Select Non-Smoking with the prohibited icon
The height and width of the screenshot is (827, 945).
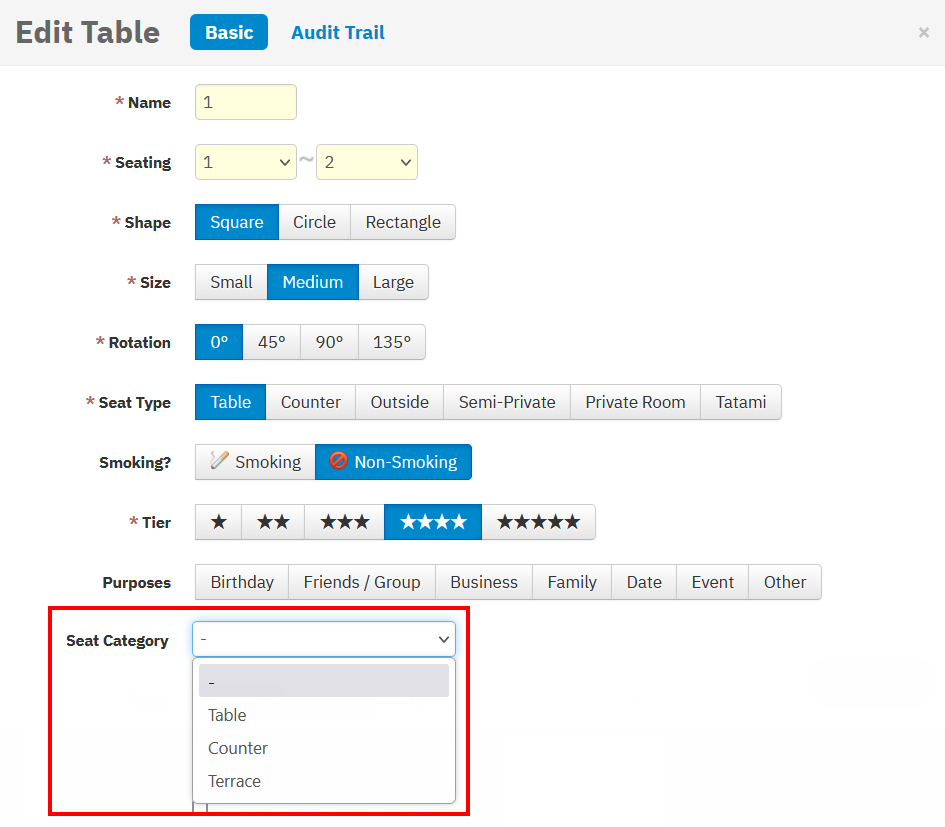coord(393,462)
